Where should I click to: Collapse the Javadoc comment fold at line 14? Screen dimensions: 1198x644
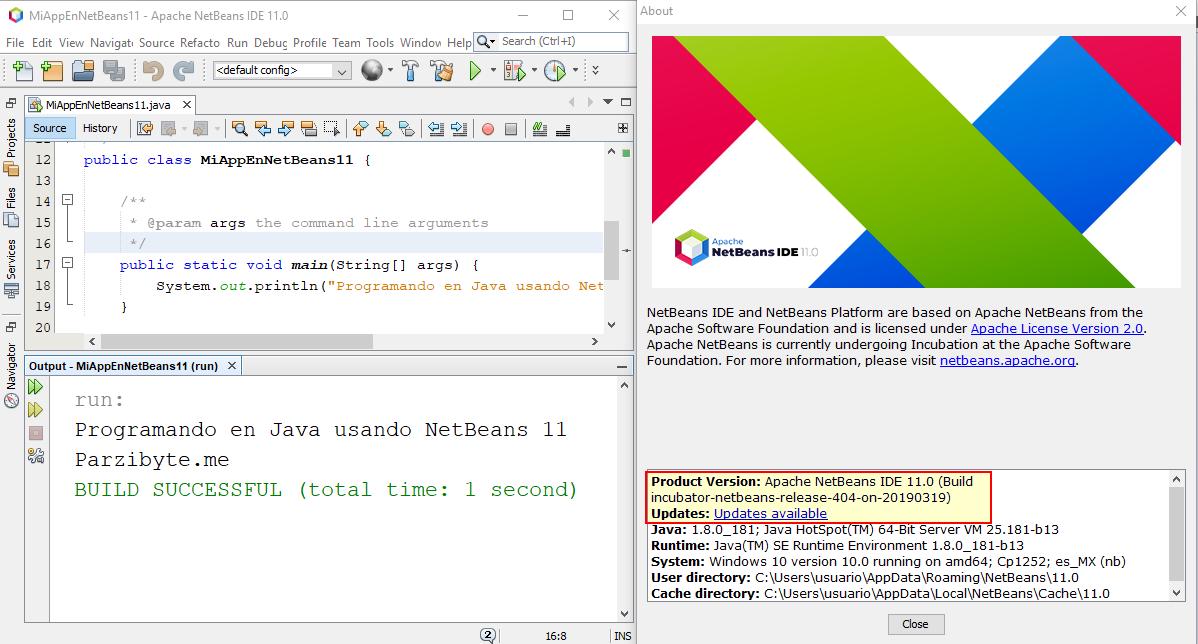[x=67, y=199]
